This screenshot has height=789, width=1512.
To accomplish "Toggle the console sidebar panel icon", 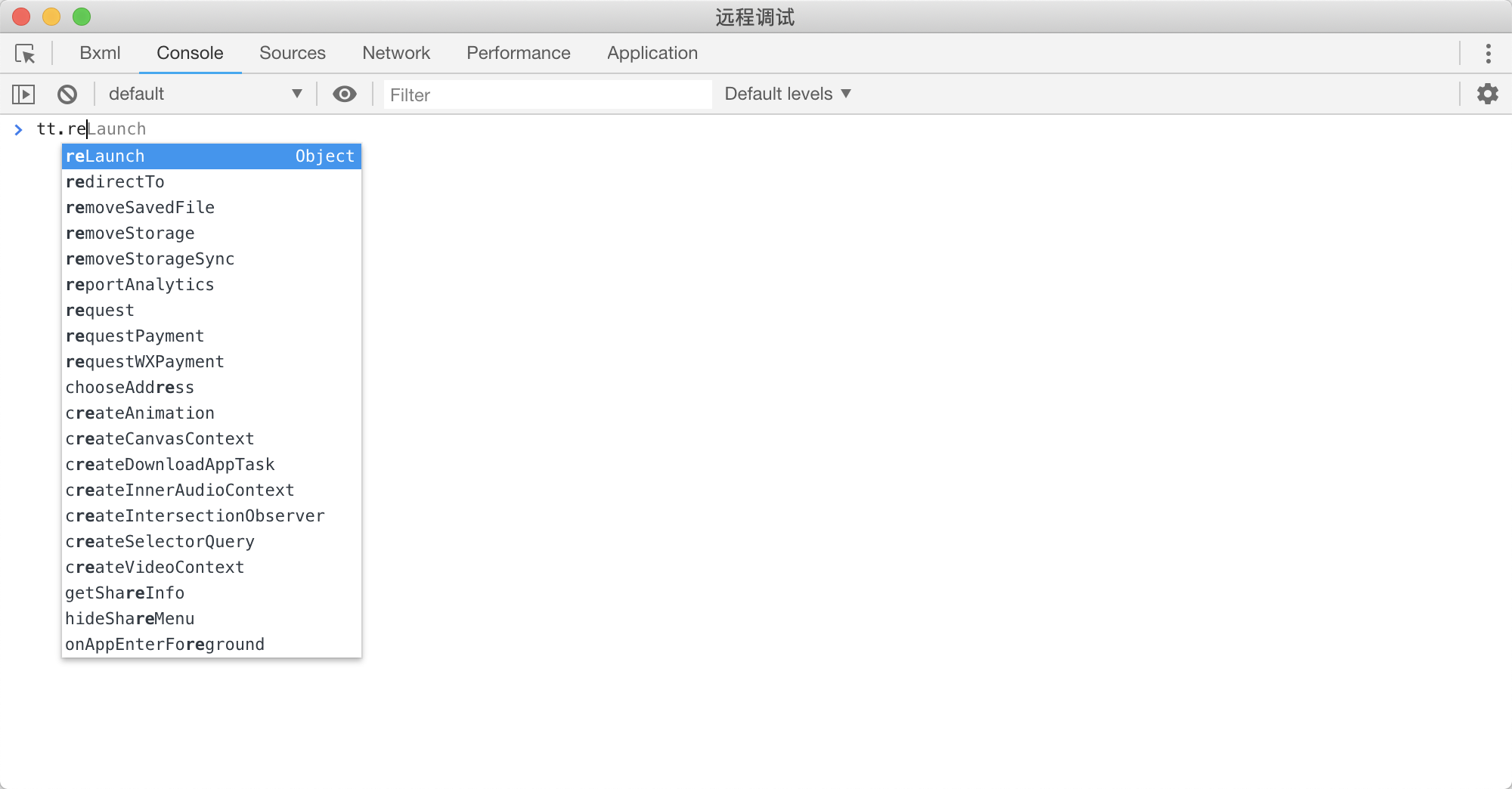I will (23, 94).
